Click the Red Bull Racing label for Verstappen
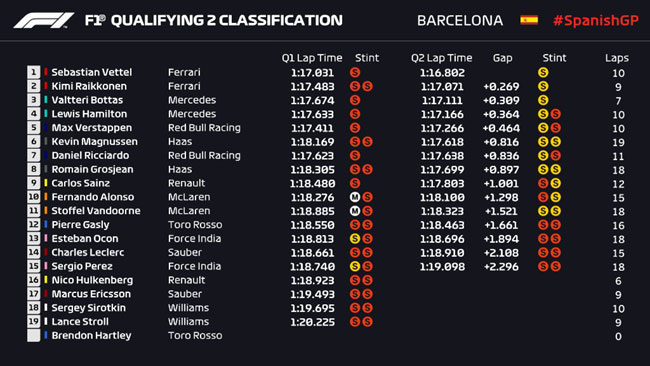The image size is (650, 366). [x=204, y=128]
